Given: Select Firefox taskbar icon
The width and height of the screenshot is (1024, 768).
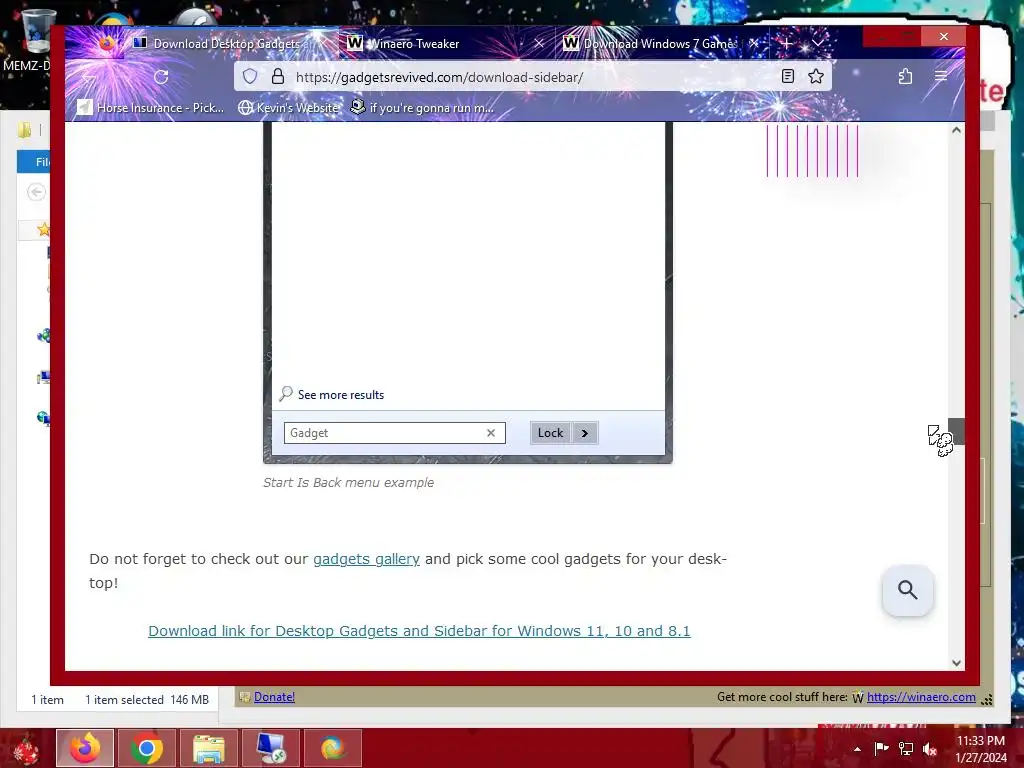Looking at the screenshot, I should tap(85, 748).
